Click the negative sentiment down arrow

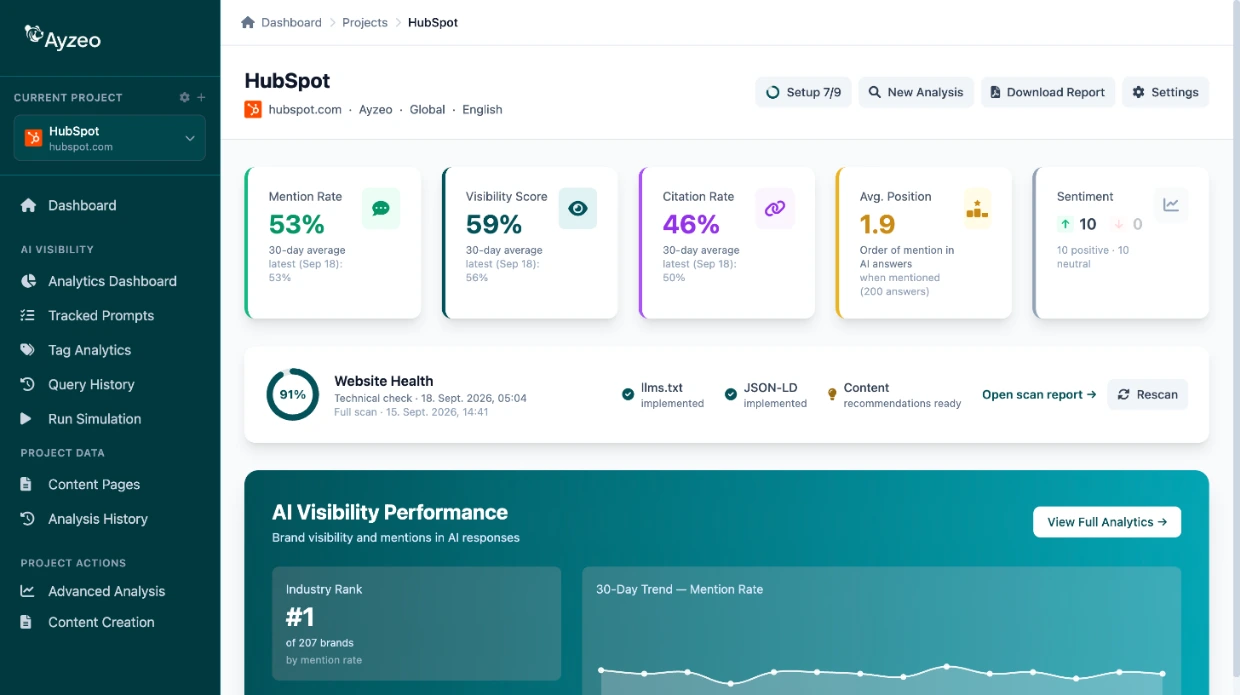point(1119,224)
